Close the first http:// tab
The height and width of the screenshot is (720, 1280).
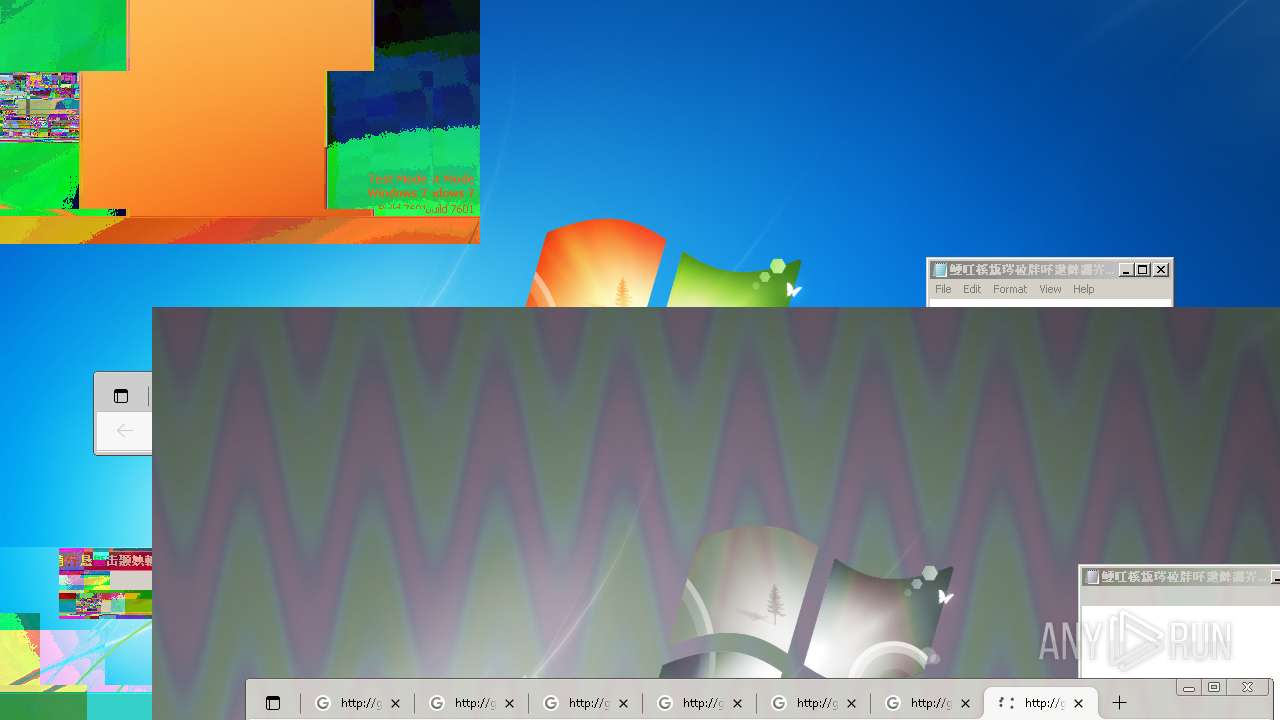pyautogui.click(x=395, y=704)
